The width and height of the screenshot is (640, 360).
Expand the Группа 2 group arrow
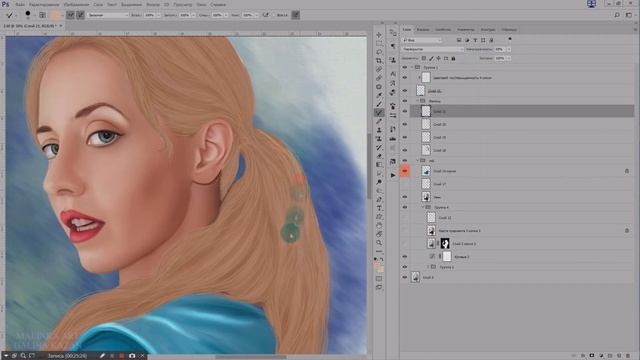[428, 267]
